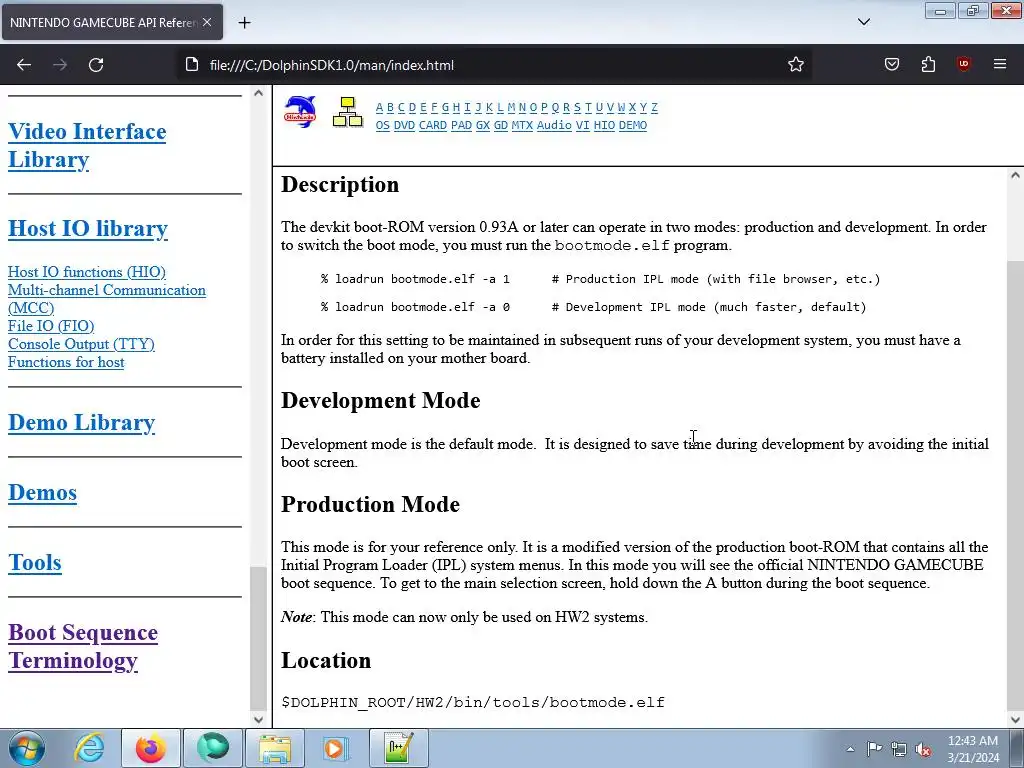The width and height of the screenshot is (1024, 768).
Task: Open the network status tray icon
Action: (899, 749)
